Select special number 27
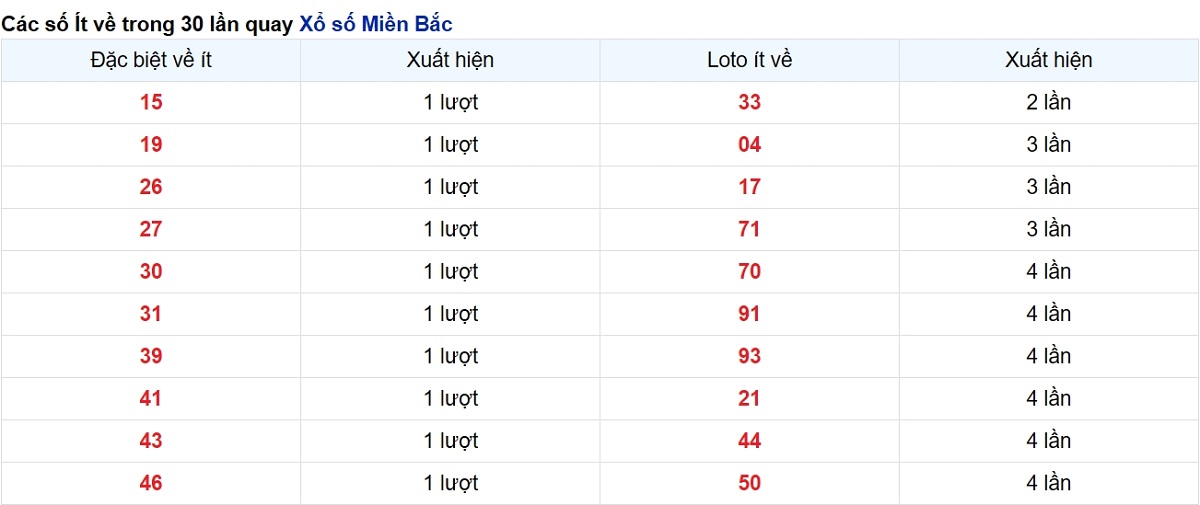 [151, 229]
